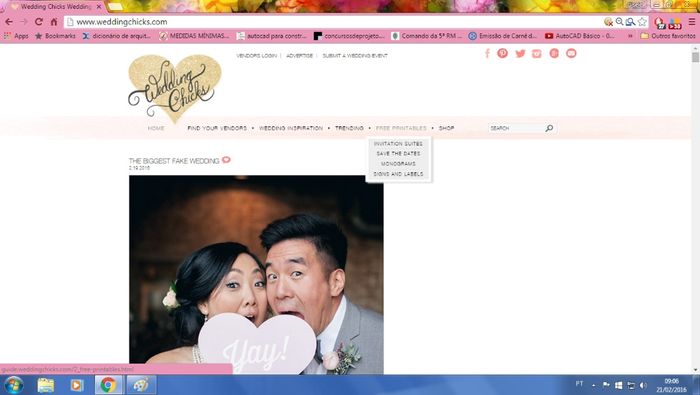The width and height of the screenshot is (700, 395).
Task: Open Windows Media Player from taskbar
Action: (x=76, y=385)
